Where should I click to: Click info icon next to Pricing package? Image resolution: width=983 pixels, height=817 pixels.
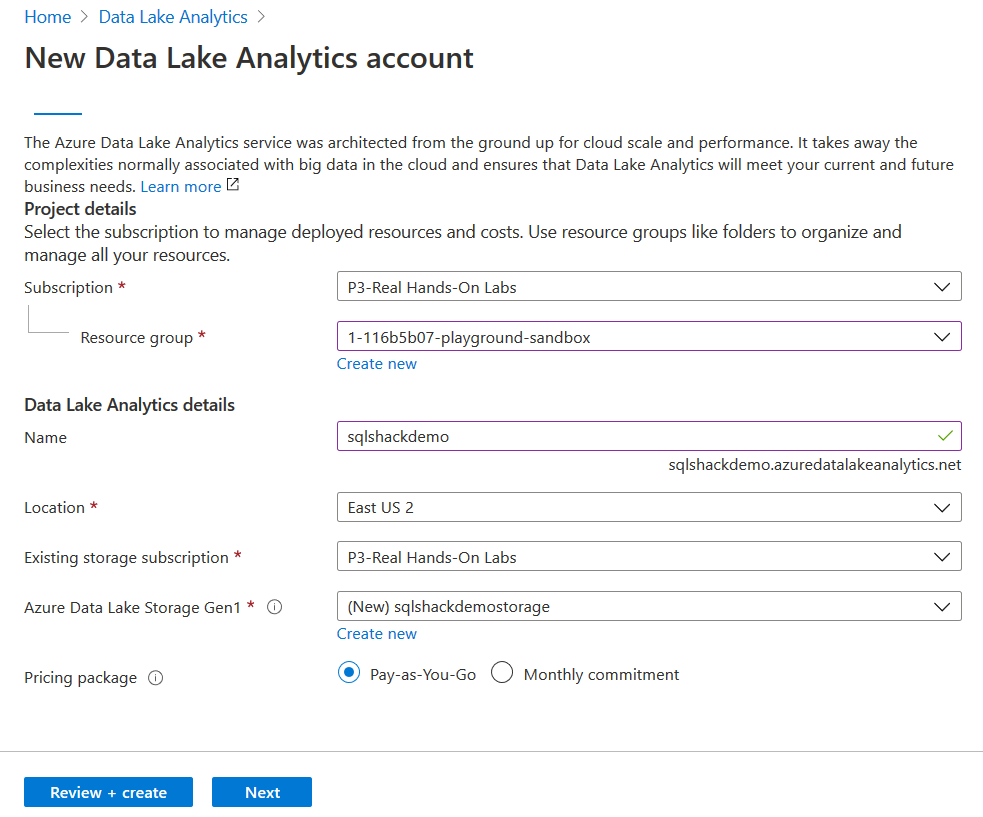(155, 678)
